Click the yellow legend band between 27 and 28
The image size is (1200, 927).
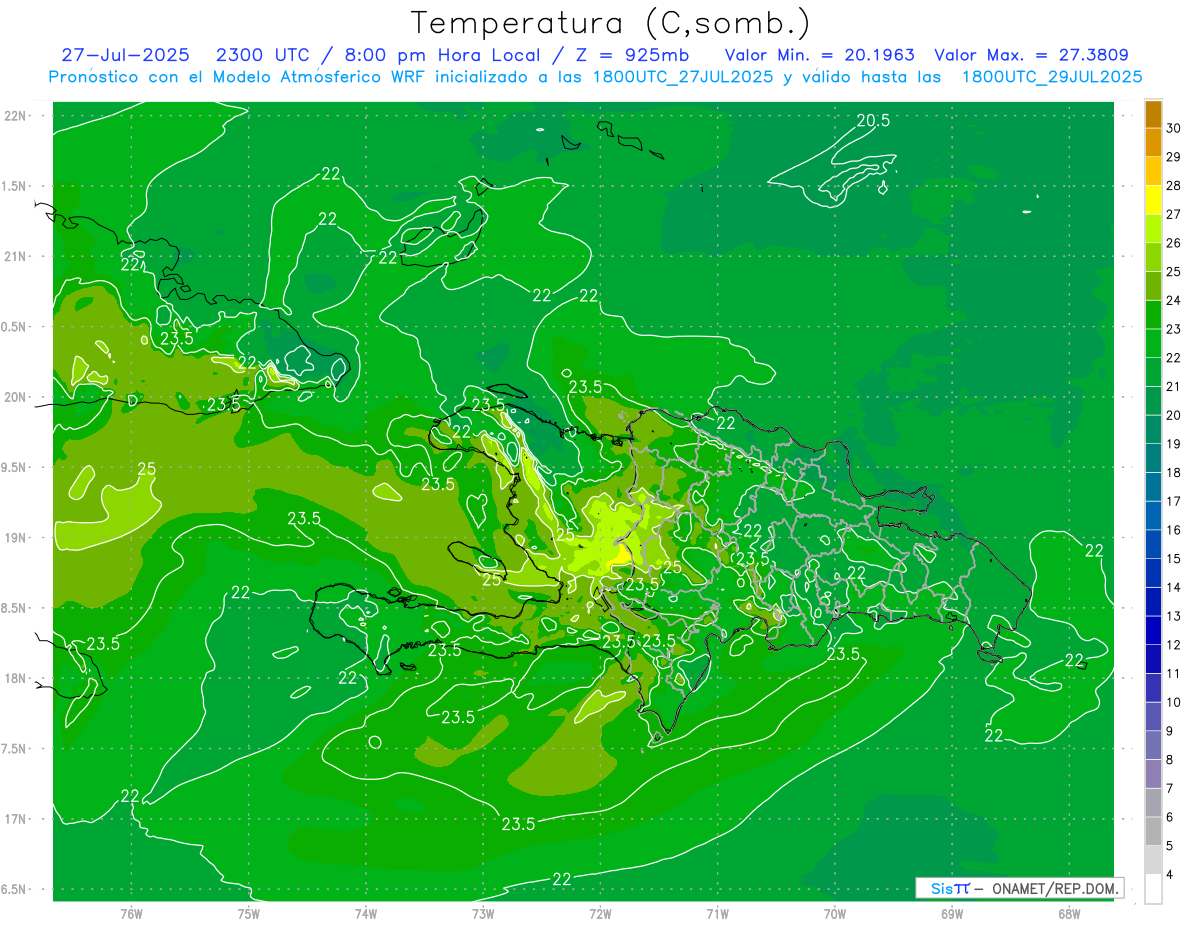point(1153,199)
